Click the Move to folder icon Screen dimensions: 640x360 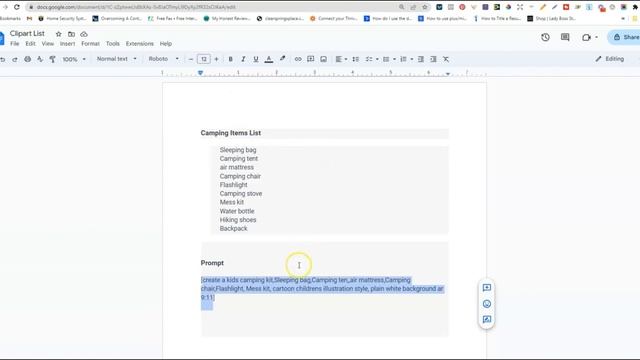click(71, 34)
